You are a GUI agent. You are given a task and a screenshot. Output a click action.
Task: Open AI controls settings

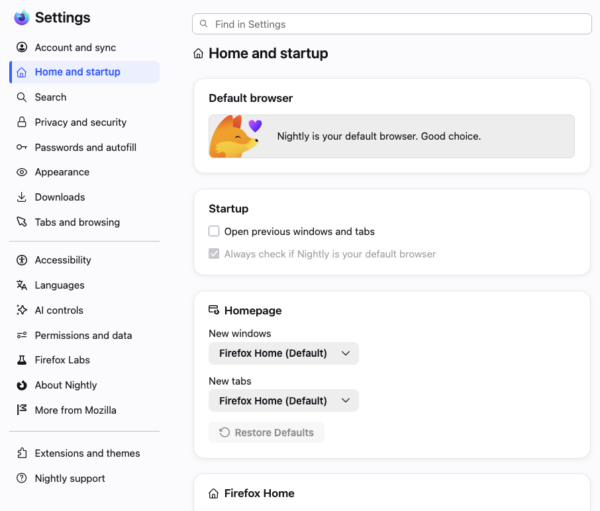(84, 310)
